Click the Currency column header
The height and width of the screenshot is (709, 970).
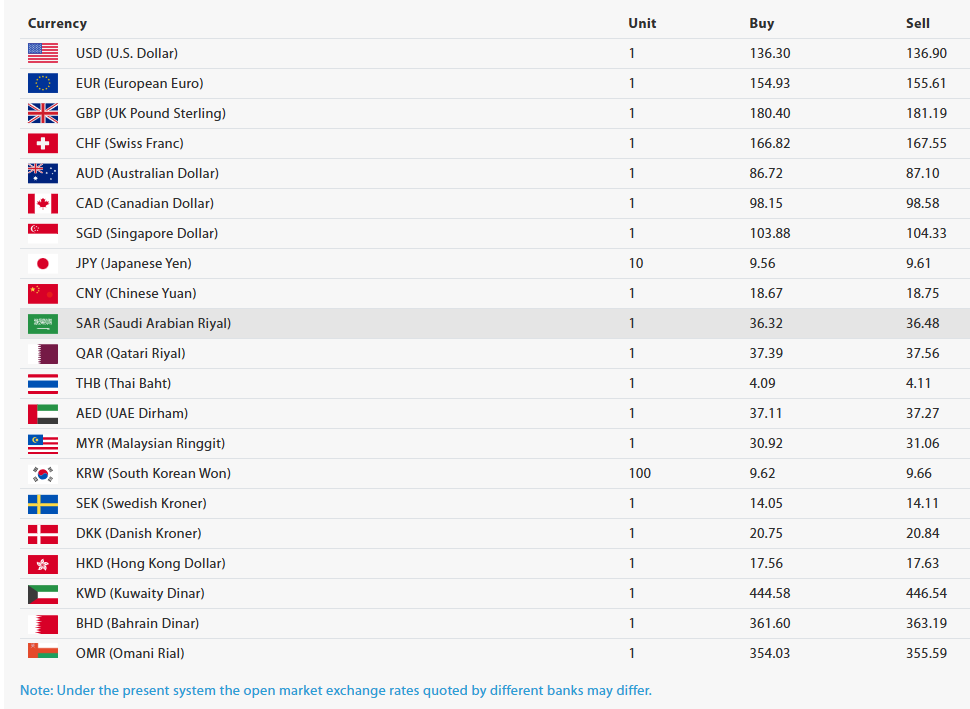[x=57, y=24]
